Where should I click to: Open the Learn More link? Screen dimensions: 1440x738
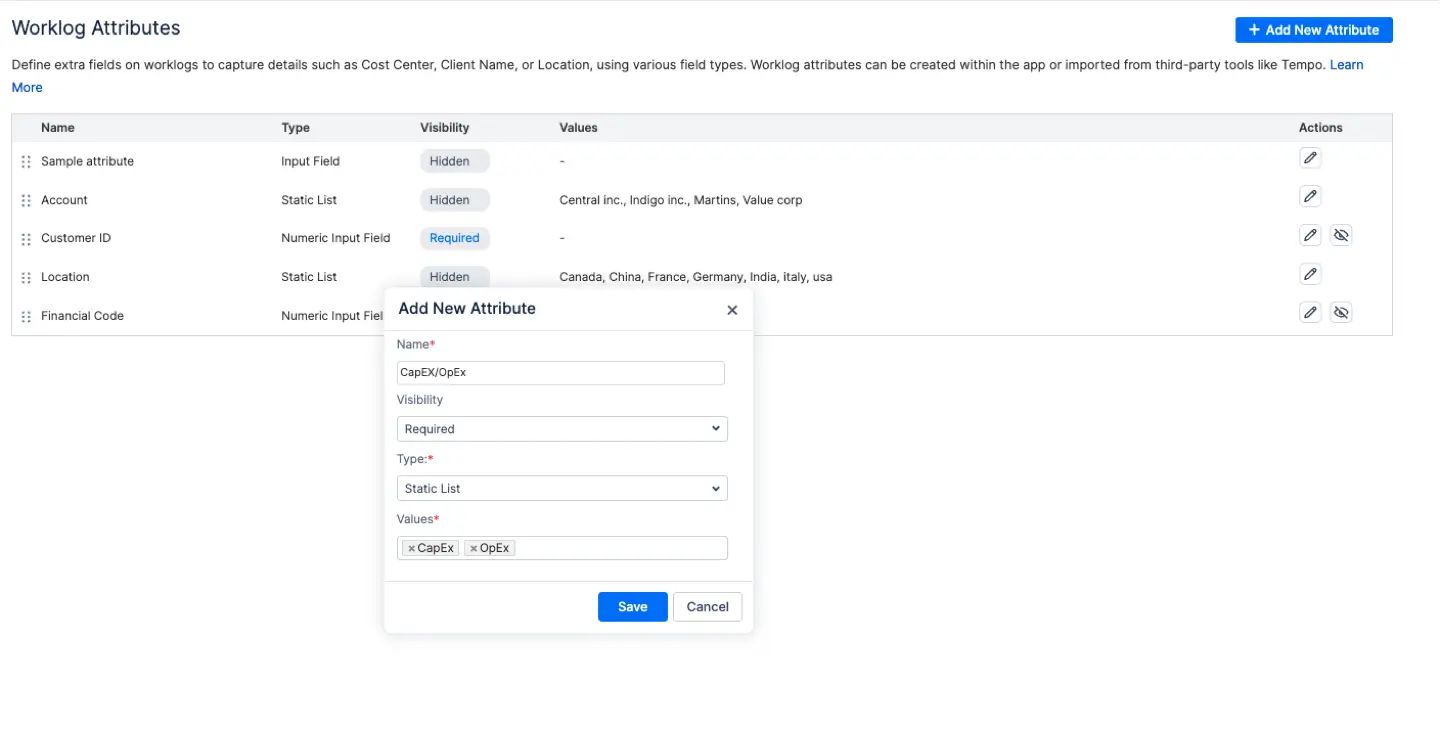point(1347,64)
